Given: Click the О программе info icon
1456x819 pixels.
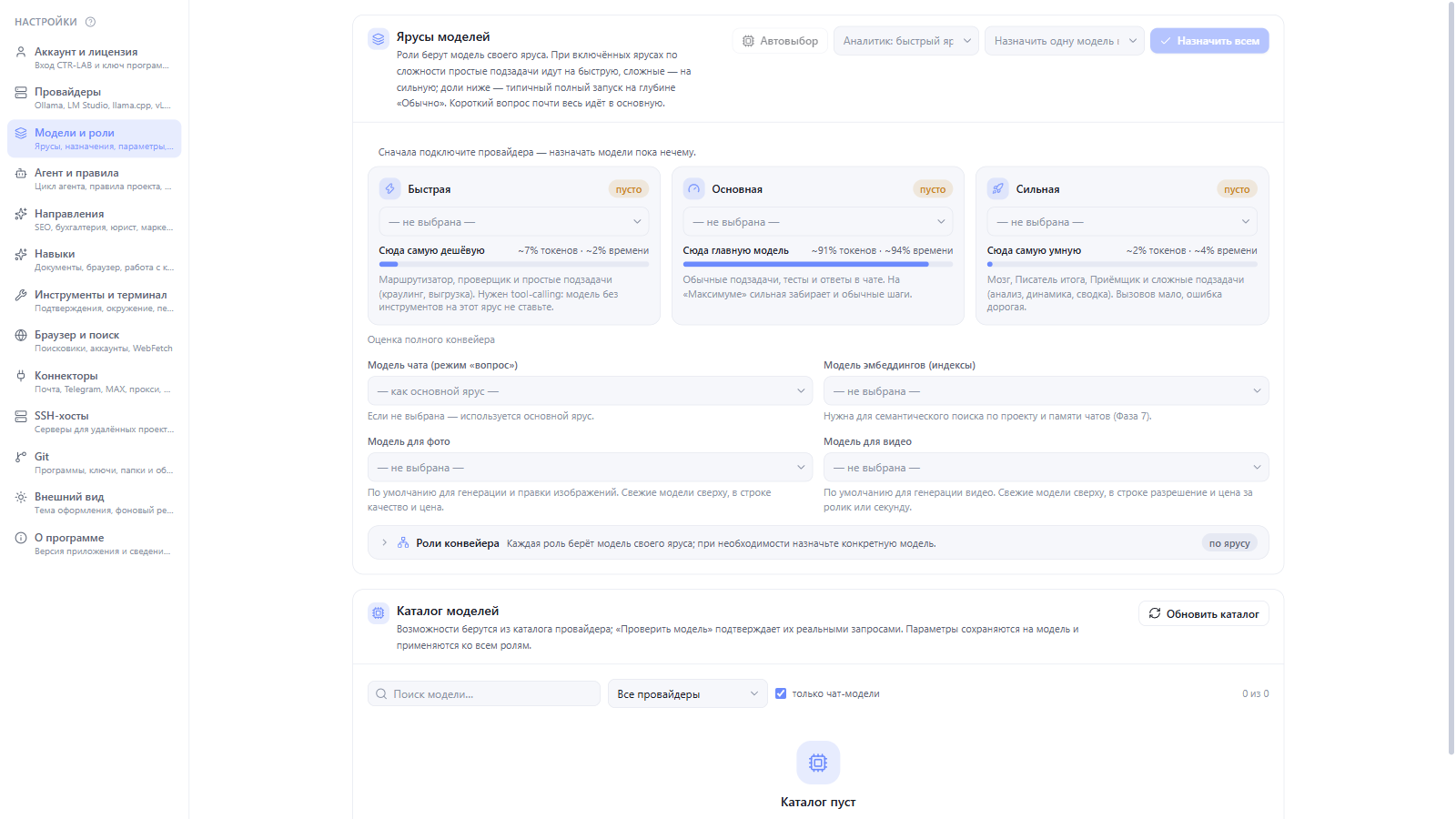Looking at the screenshot, I should tap(21, 538).
